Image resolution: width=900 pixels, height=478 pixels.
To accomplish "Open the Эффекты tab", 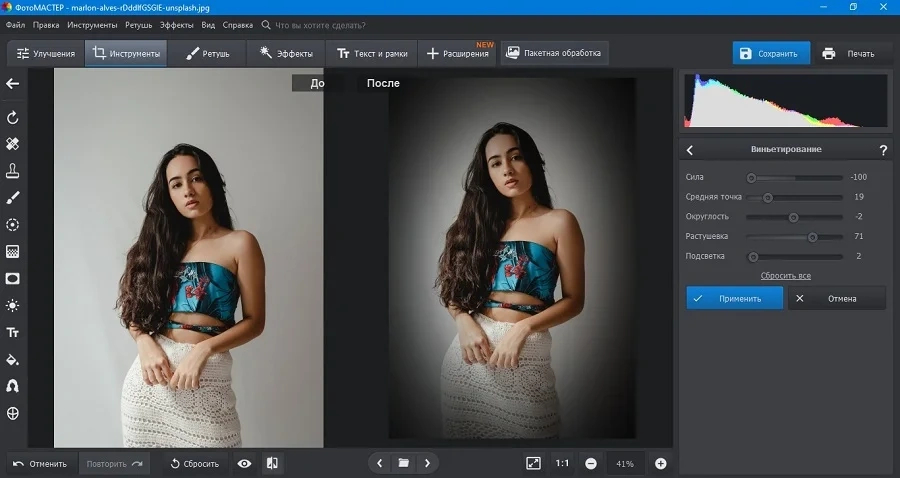I will (x=286, y=53).
